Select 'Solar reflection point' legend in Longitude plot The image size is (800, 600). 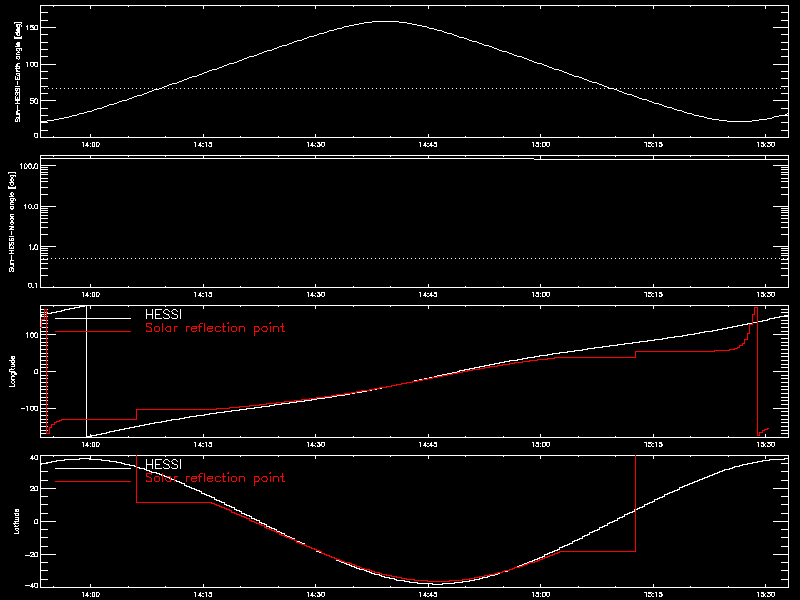(215, 328)
